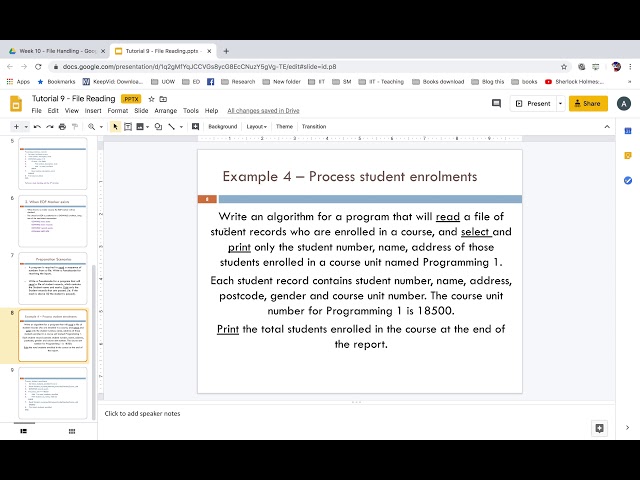
Task: Open Google Tasks side panel icon
Action: 628,180
